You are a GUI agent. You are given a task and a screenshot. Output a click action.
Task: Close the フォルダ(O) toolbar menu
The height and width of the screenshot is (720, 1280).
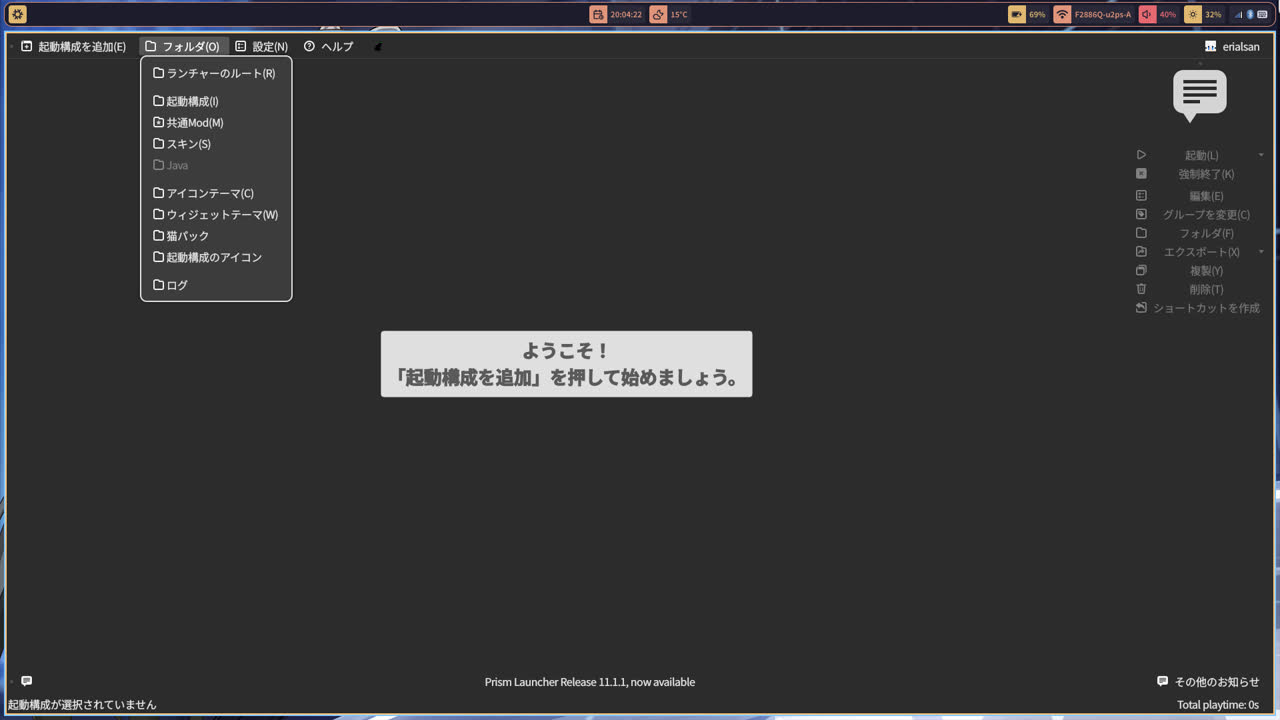tap(183, 46)
